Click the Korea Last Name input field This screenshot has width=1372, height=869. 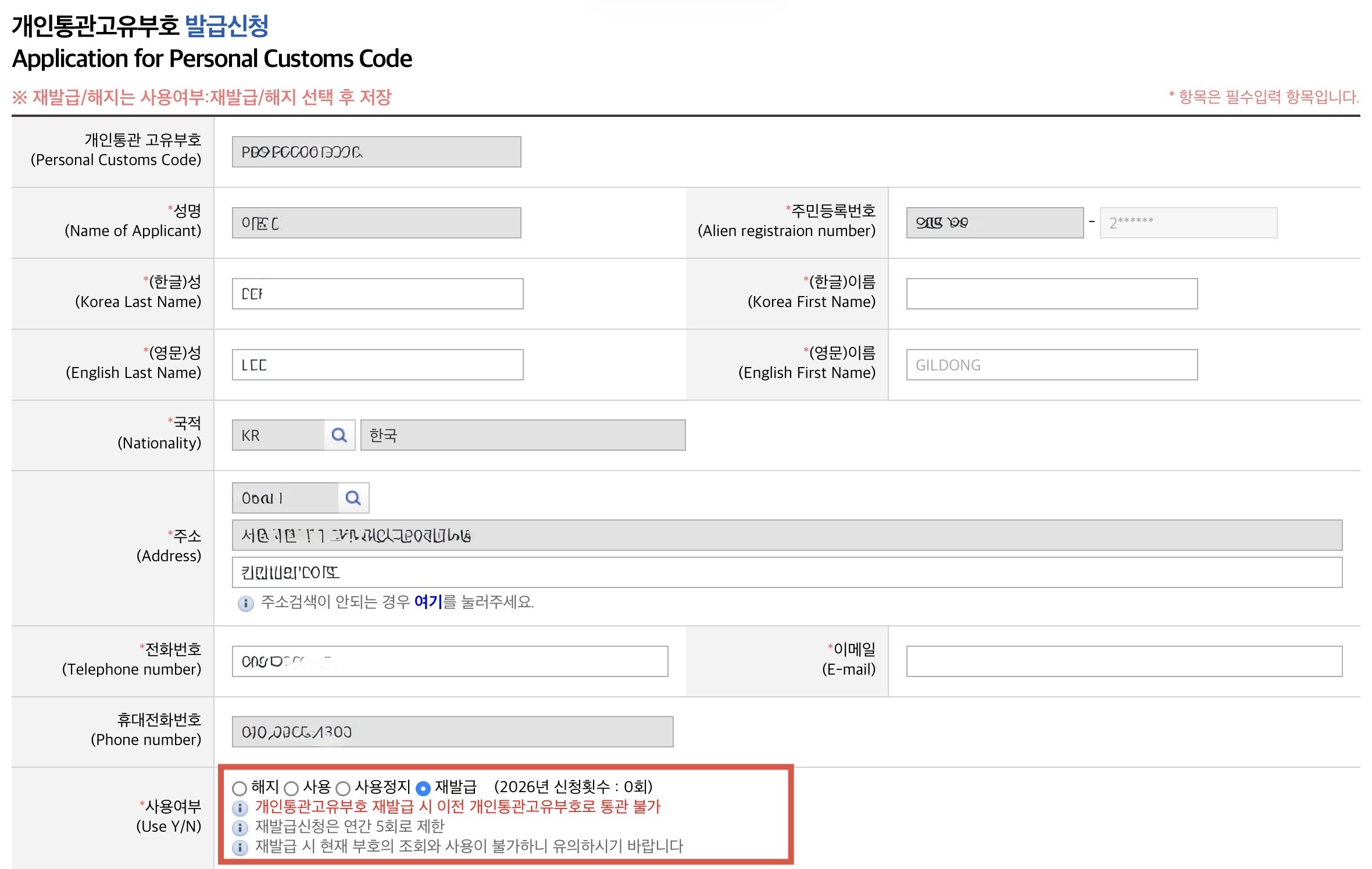coord(377,294)
